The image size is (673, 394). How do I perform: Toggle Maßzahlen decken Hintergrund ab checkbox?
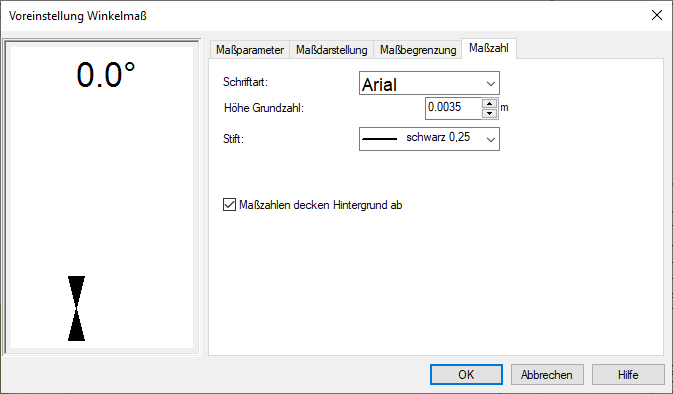229,205
